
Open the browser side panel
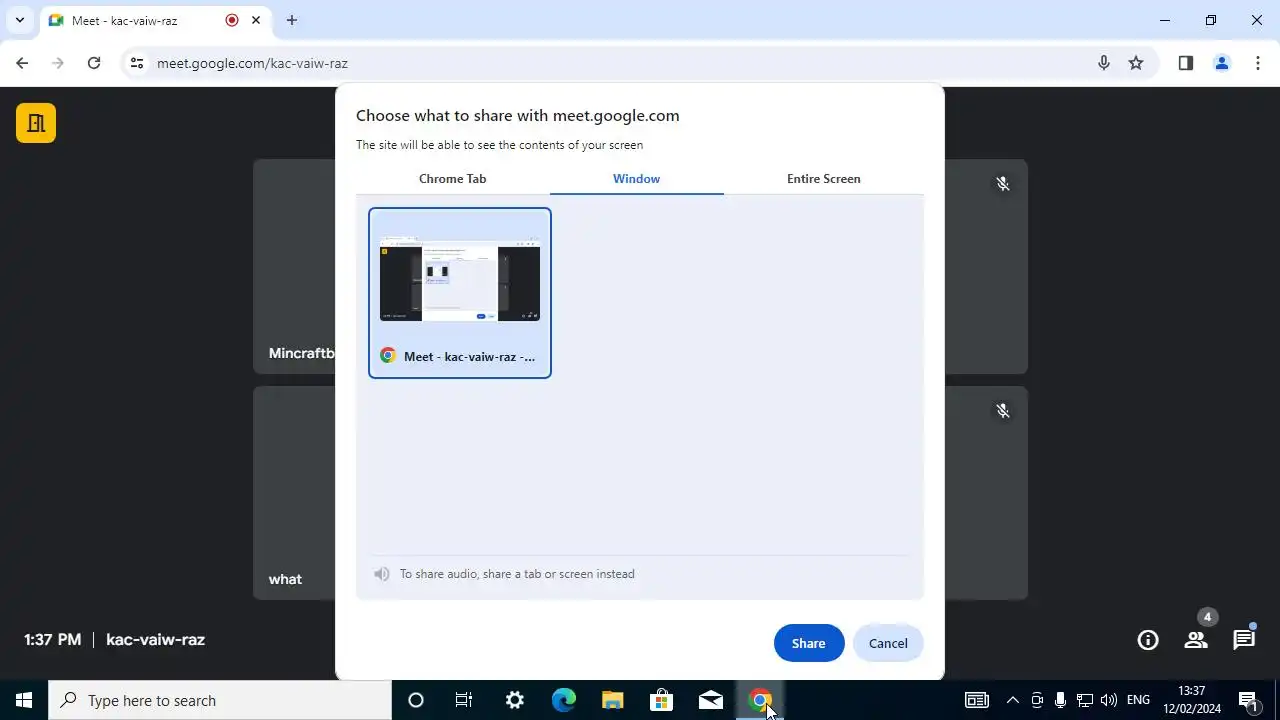click(1186, 63)
